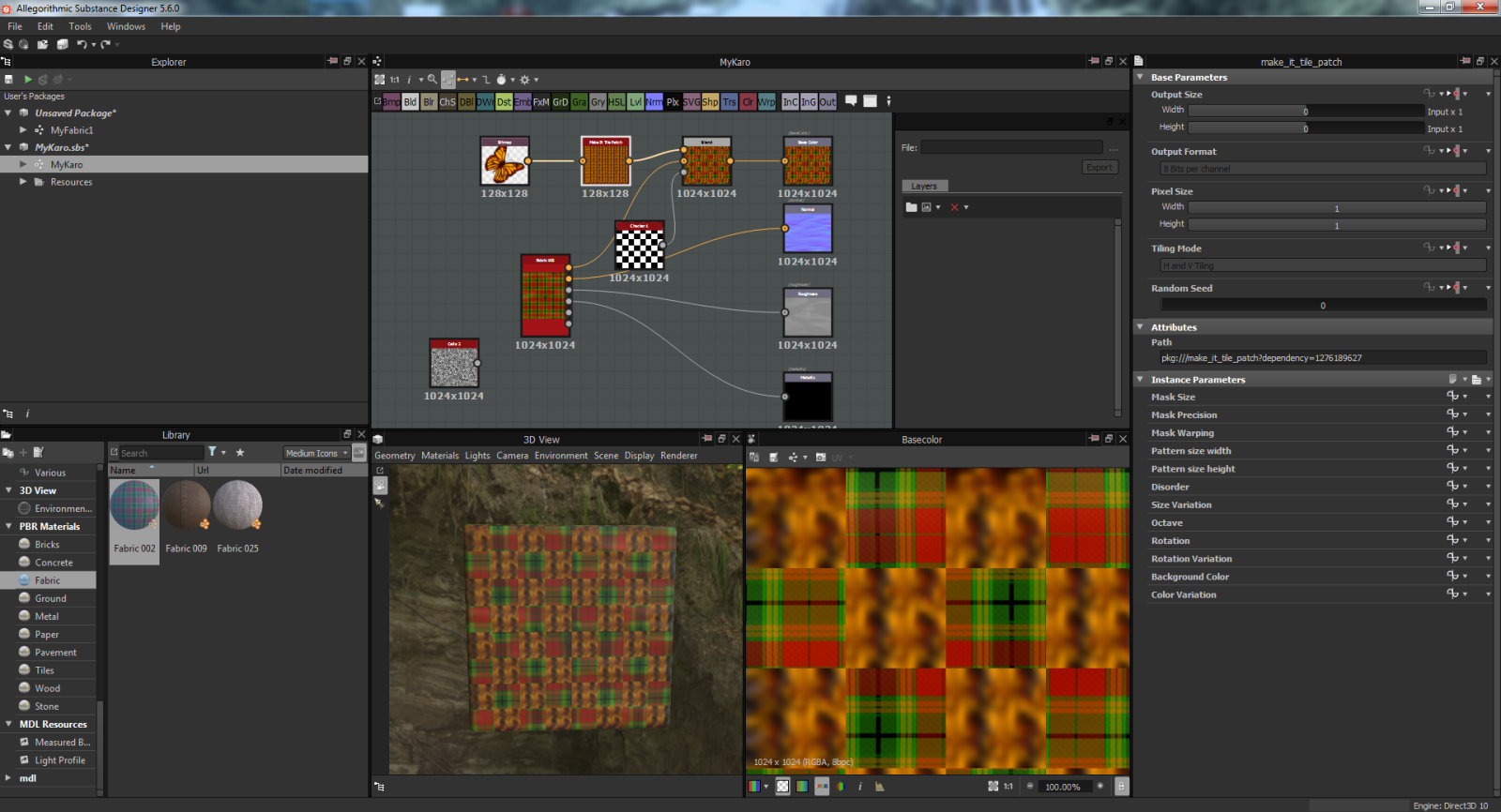Toggle graph info (i) display button
1501x812 pixels.
tap(408, 80)
